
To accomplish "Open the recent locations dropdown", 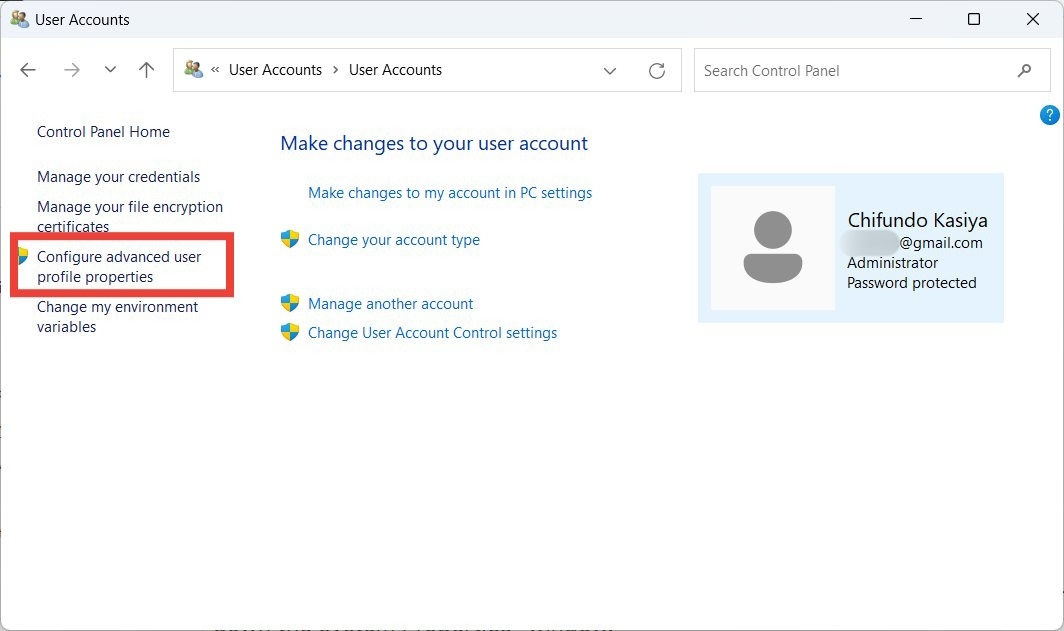I will [x=110, y=70].
